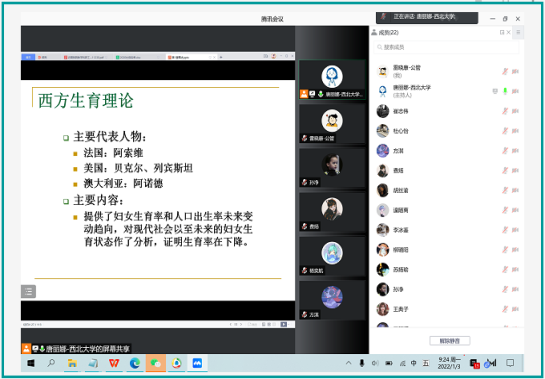Click the slide outline list icon

[x=28, y=291]
